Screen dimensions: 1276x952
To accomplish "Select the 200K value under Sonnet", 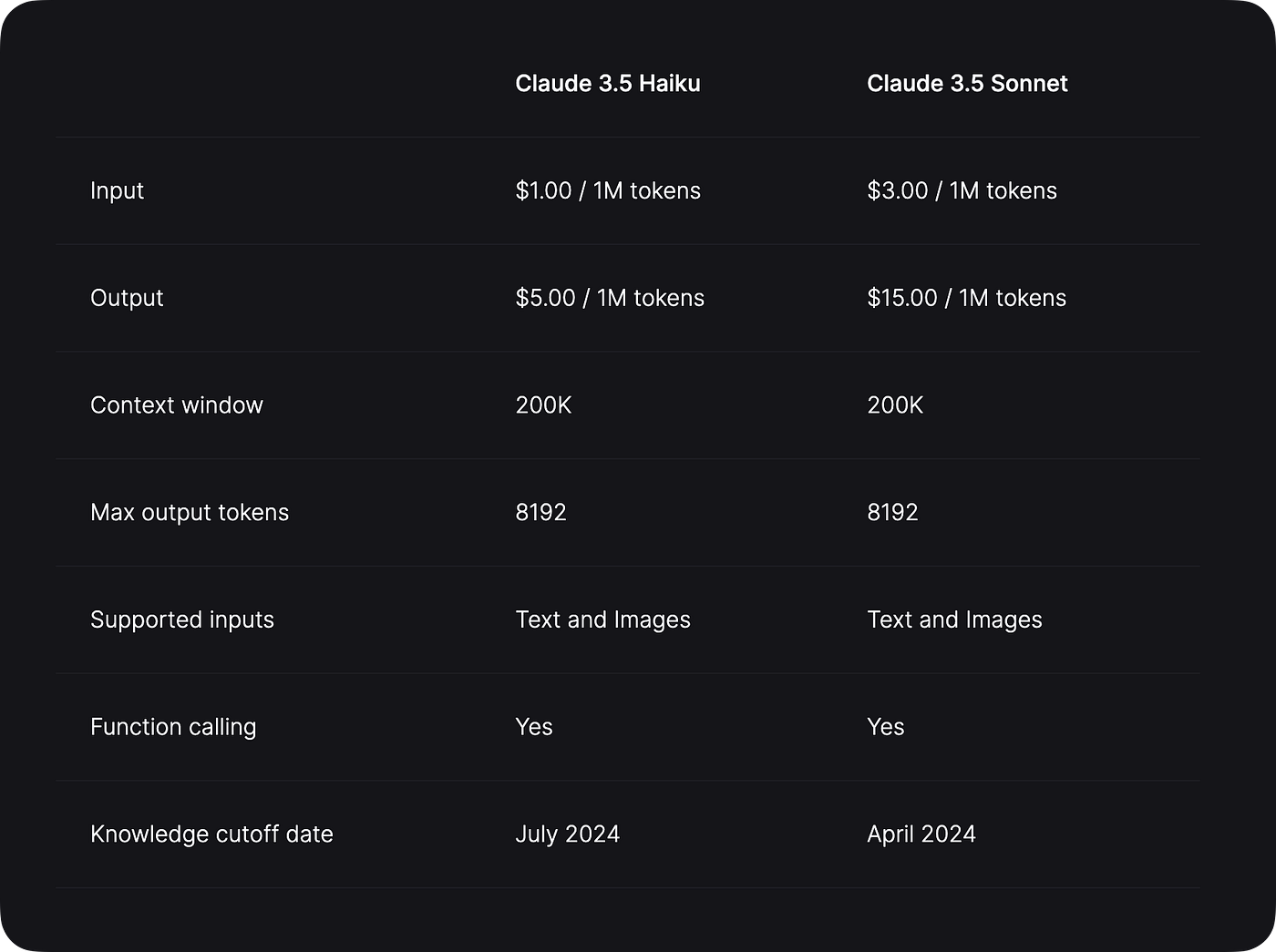I will [895, 405].
